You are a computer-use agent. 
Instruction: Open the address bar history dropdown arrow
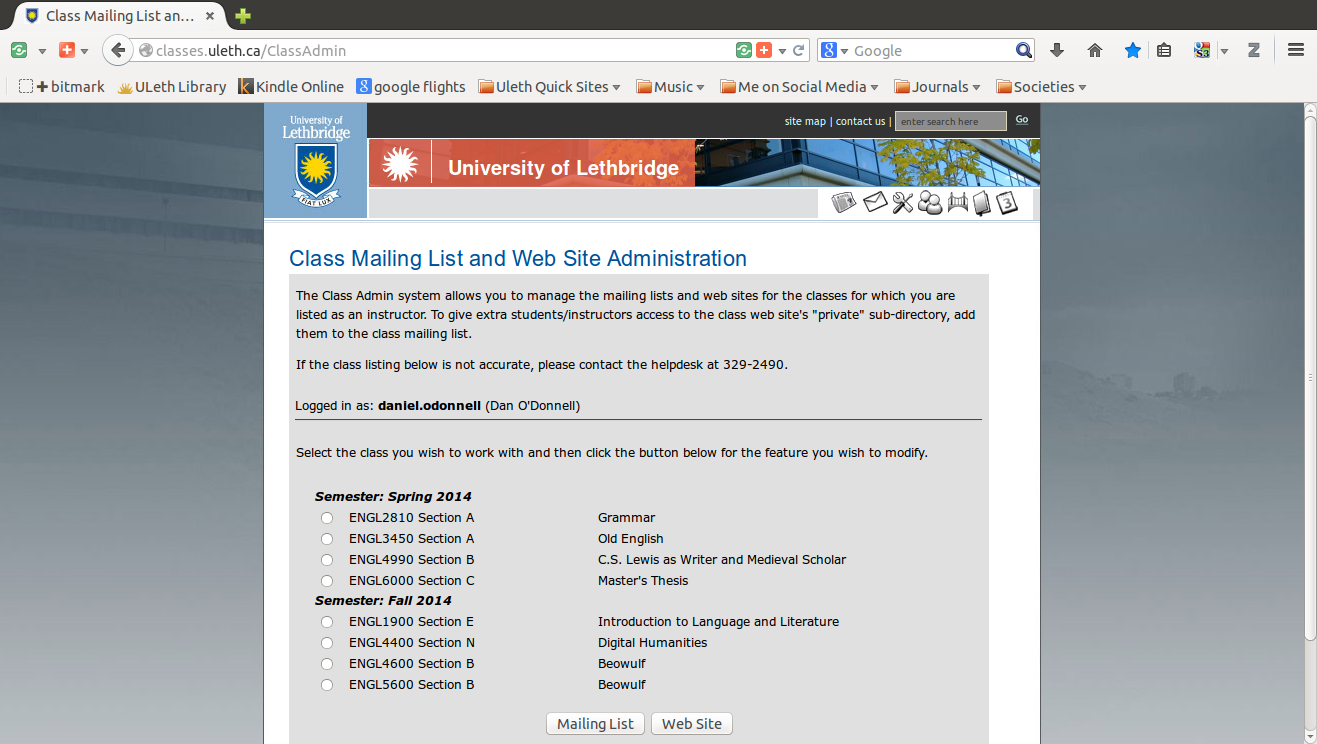pos(782,51)
